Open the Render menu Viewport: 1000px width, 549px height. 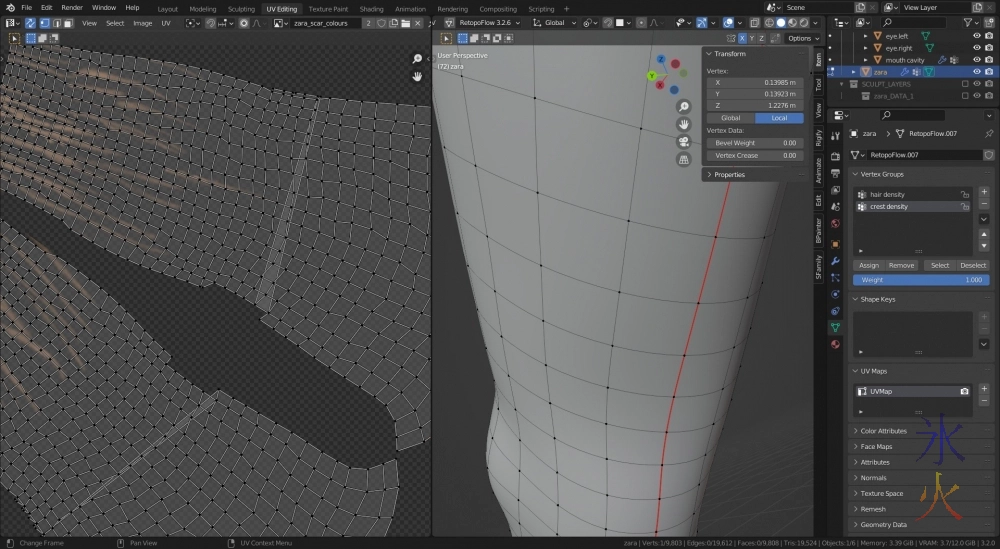[x=72, y=7]
